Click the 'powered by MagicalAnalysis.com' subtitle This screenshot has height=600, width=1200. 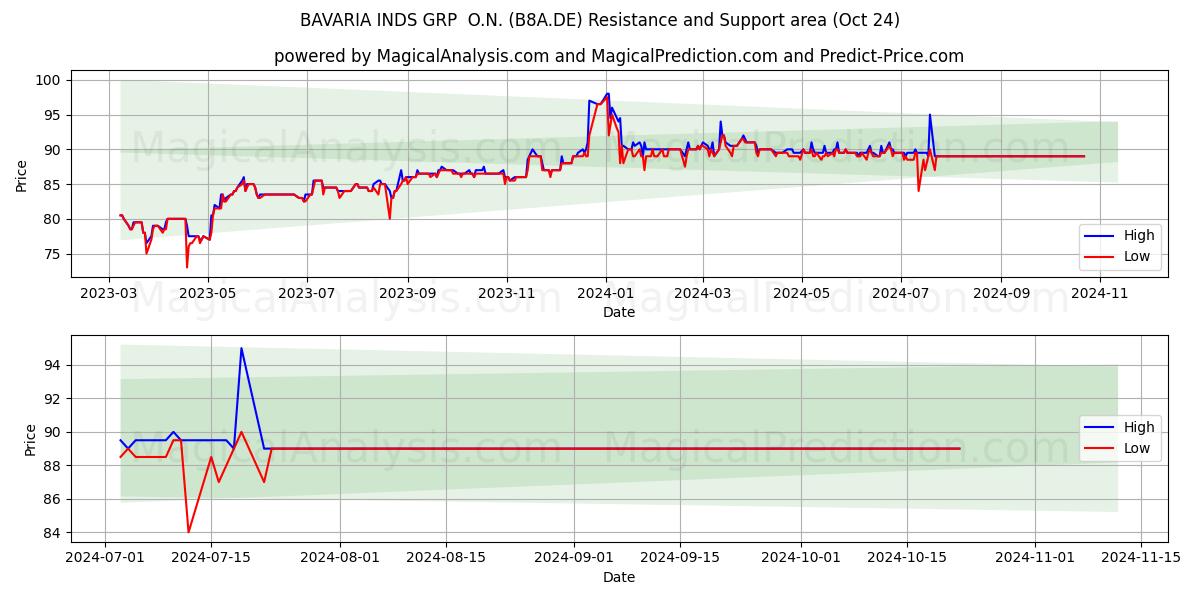pos(619,56)
